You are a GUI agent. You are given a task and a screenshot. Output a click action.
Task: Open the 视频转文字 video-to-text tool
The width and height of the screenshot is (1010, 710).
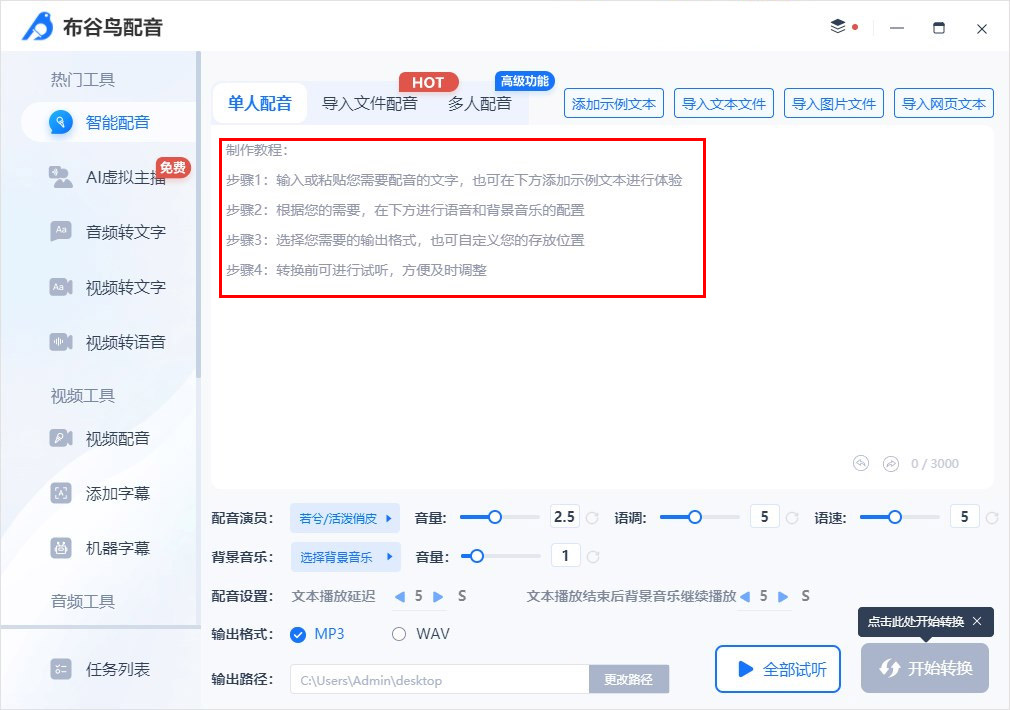click(x=104, y=287)
